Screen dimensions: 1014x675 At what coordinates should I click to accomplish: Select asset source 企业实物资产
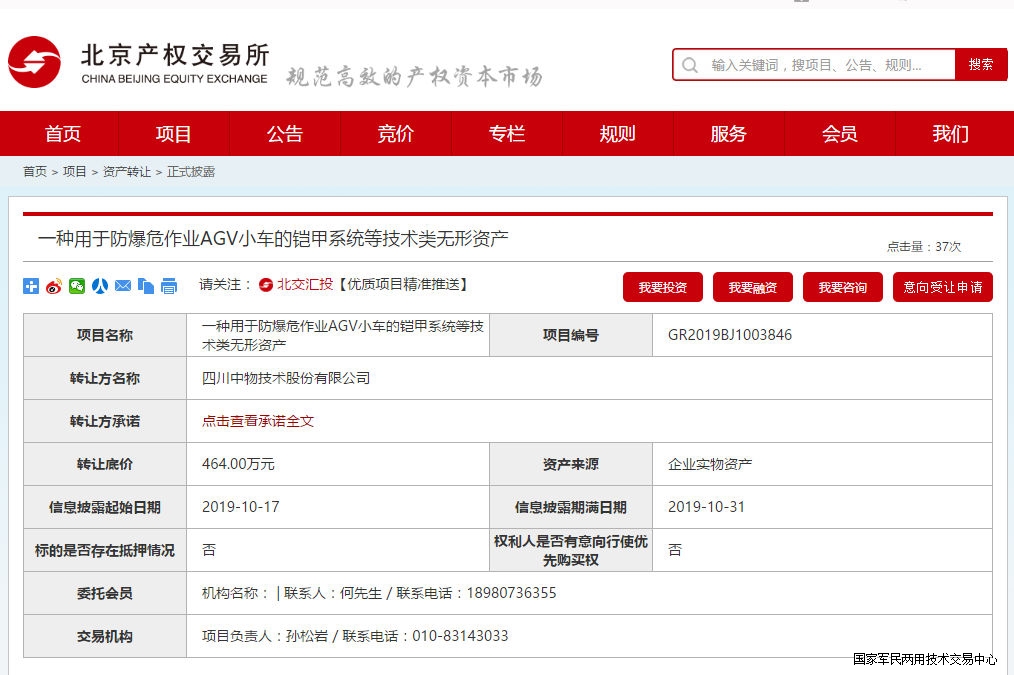[x=710, y=464]
